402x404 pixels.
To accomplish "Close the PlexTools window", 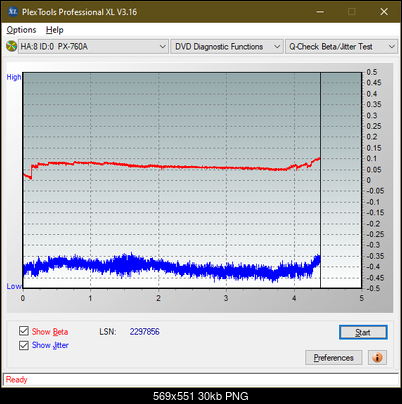I will pos(384,12).
